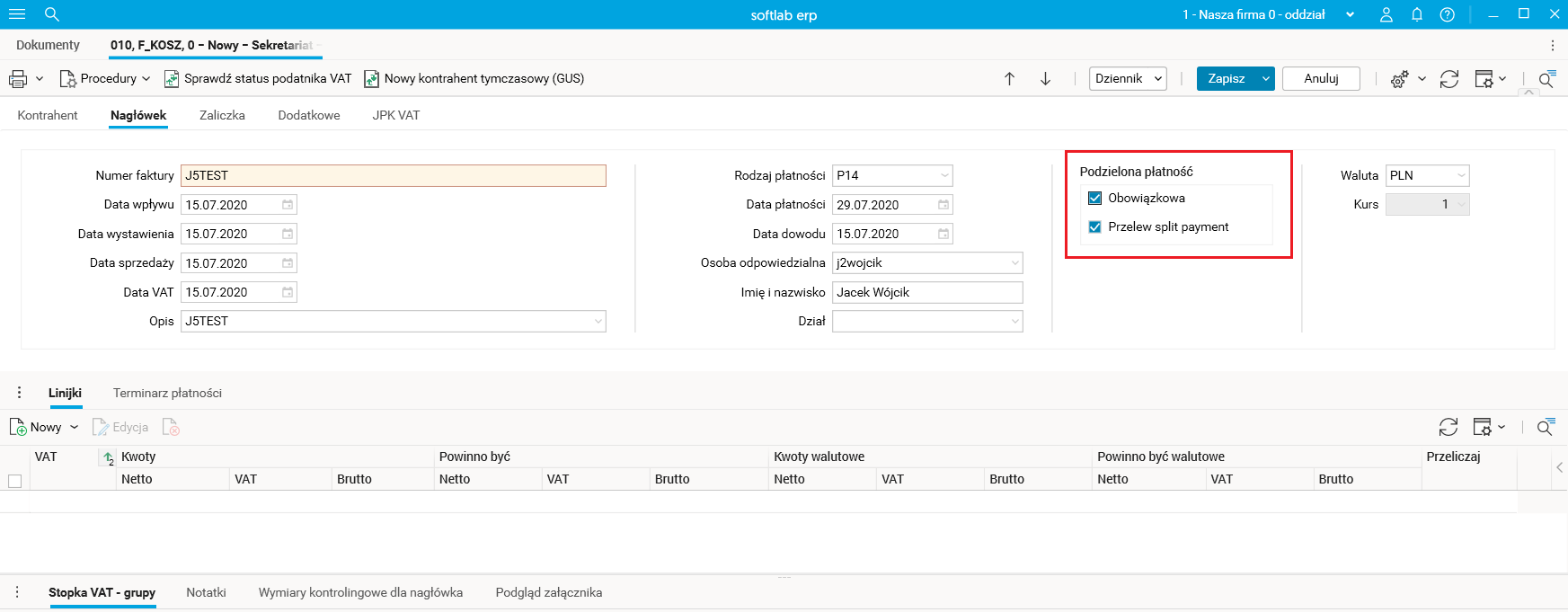Expand the side panel chevron beside Przeliczaj

1559,467
